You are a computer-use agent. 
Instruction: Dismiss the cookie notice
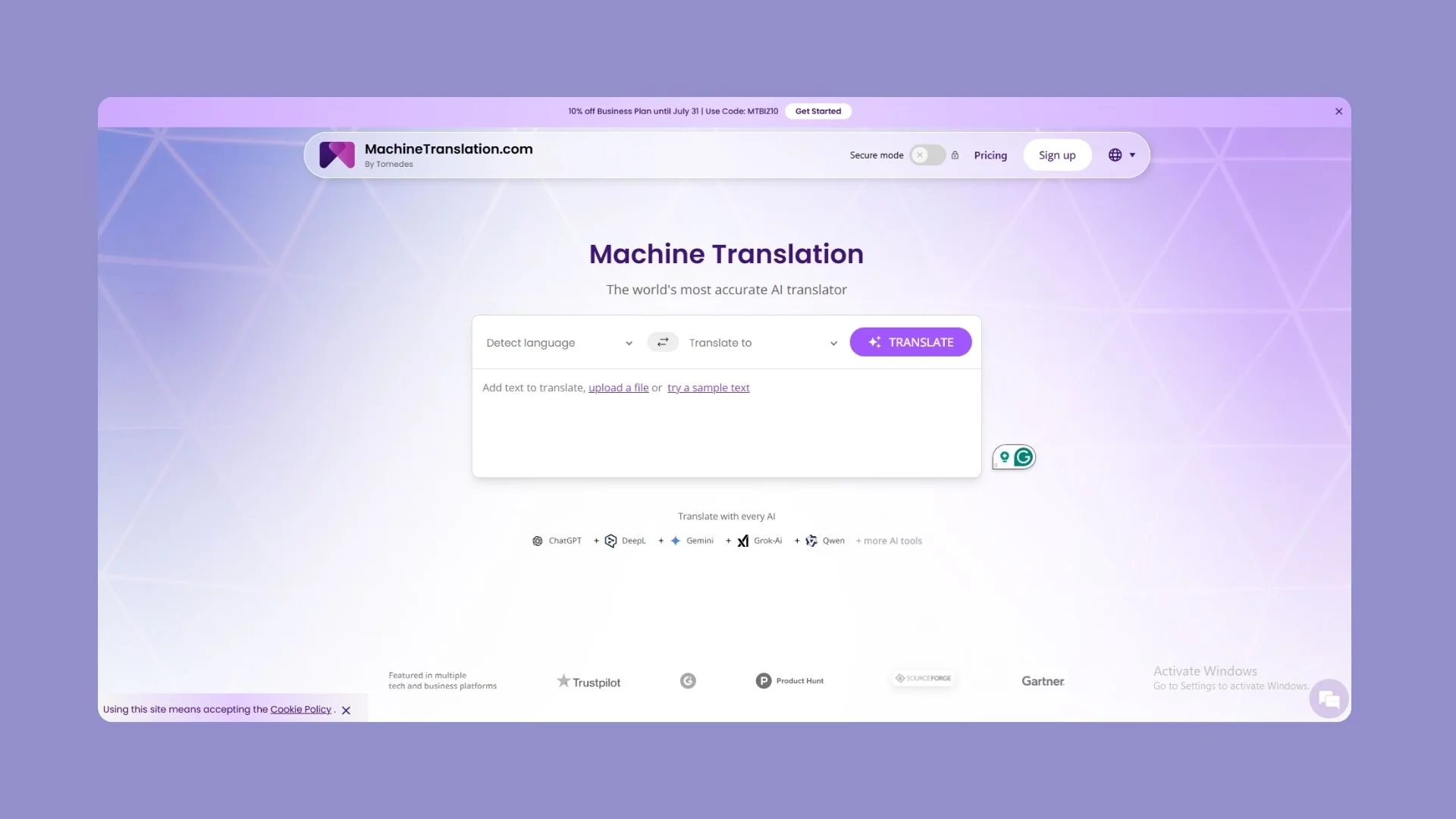click(x=347, y=711)
